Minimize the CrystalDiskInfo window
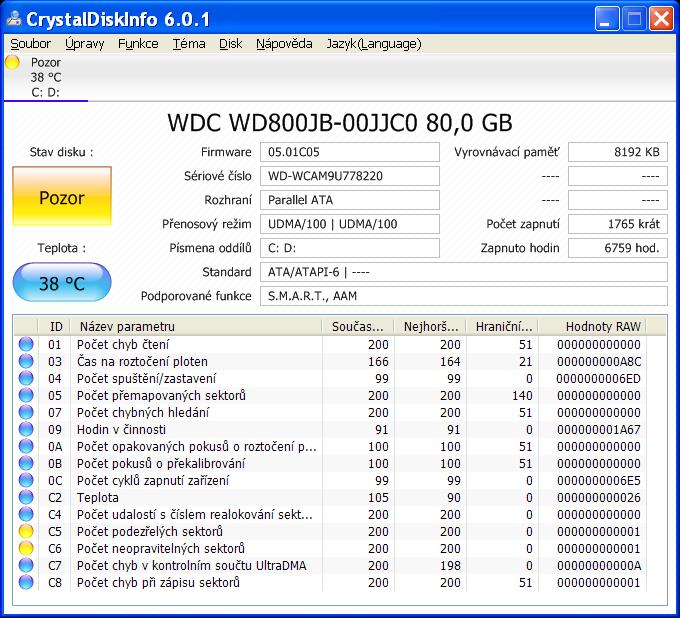Viewport: 681px width, 618px height. tap(607, 19)
